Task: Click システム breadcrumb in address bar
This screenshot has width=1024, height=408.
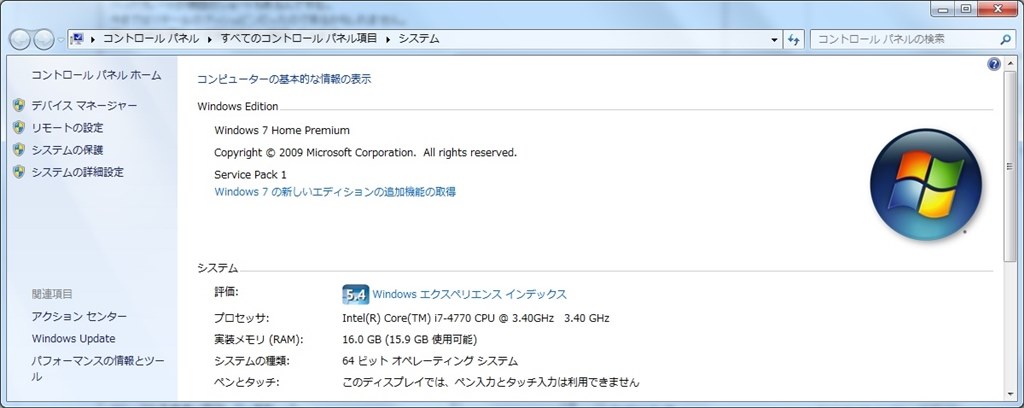Action: click(419, 39)
